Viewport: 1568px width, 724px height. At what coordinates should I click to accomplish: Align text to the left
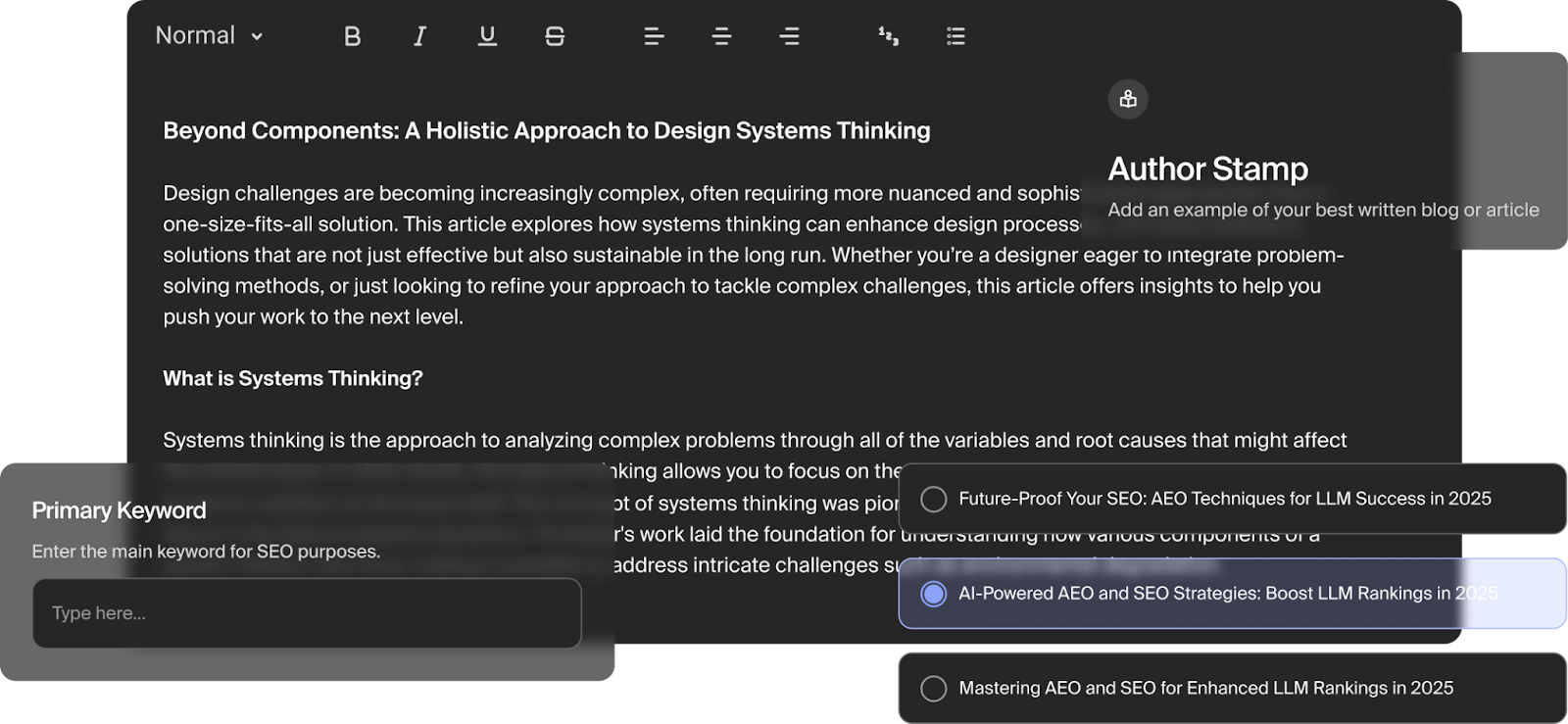(654, 36)
